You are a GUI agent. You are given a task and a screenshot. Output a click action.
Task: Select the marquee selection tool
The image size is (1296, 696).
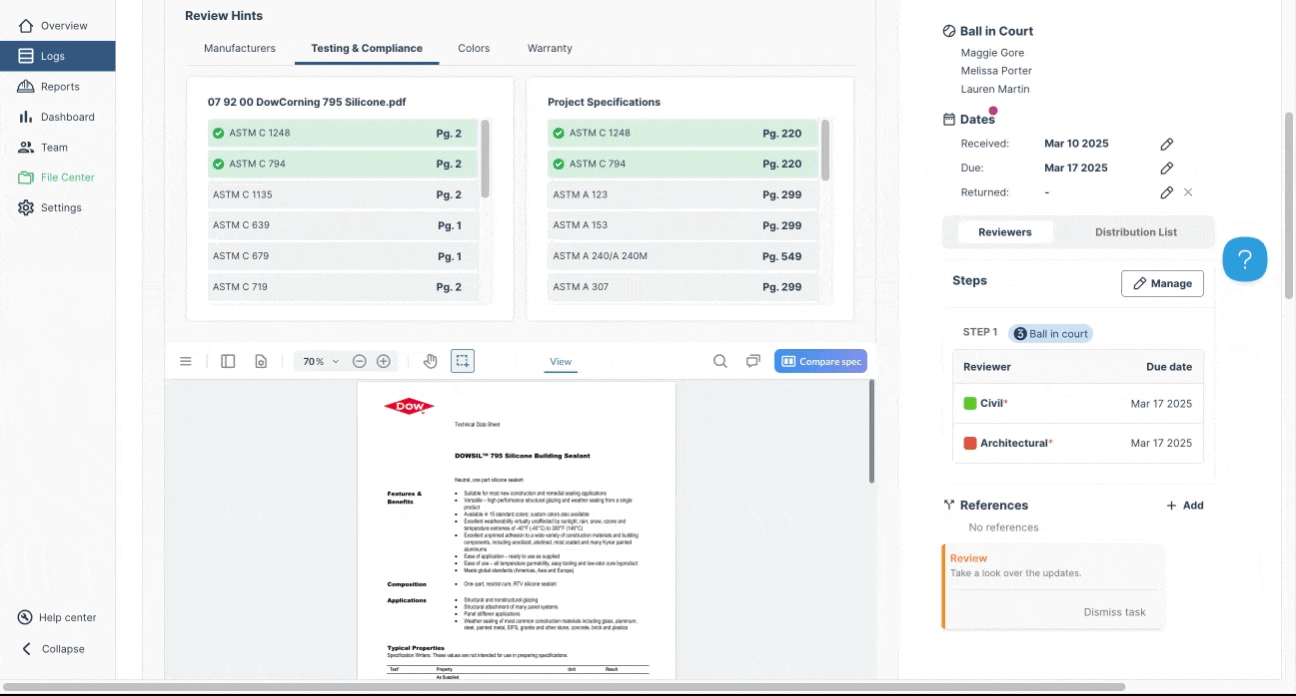pos(462,361)
